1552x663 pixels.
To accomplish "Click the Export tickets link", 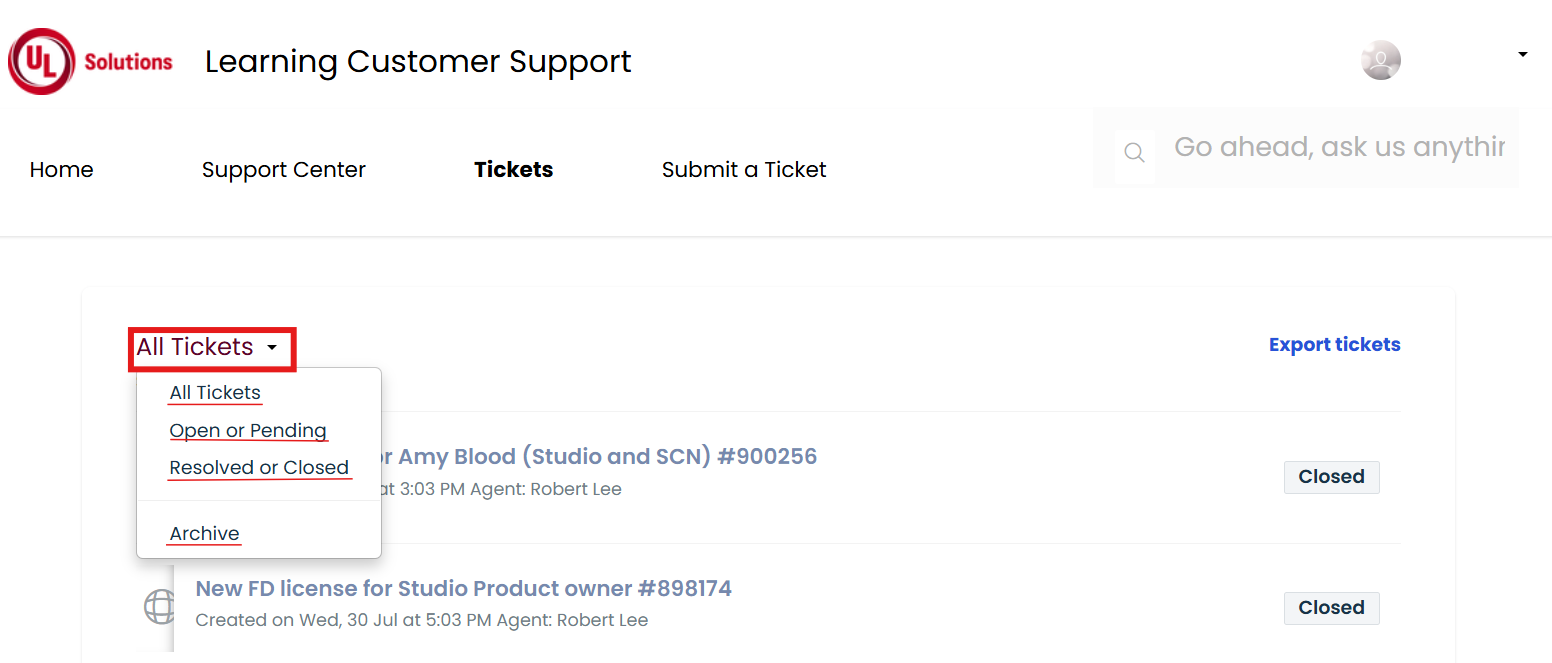I will (x=1335, y=345).
